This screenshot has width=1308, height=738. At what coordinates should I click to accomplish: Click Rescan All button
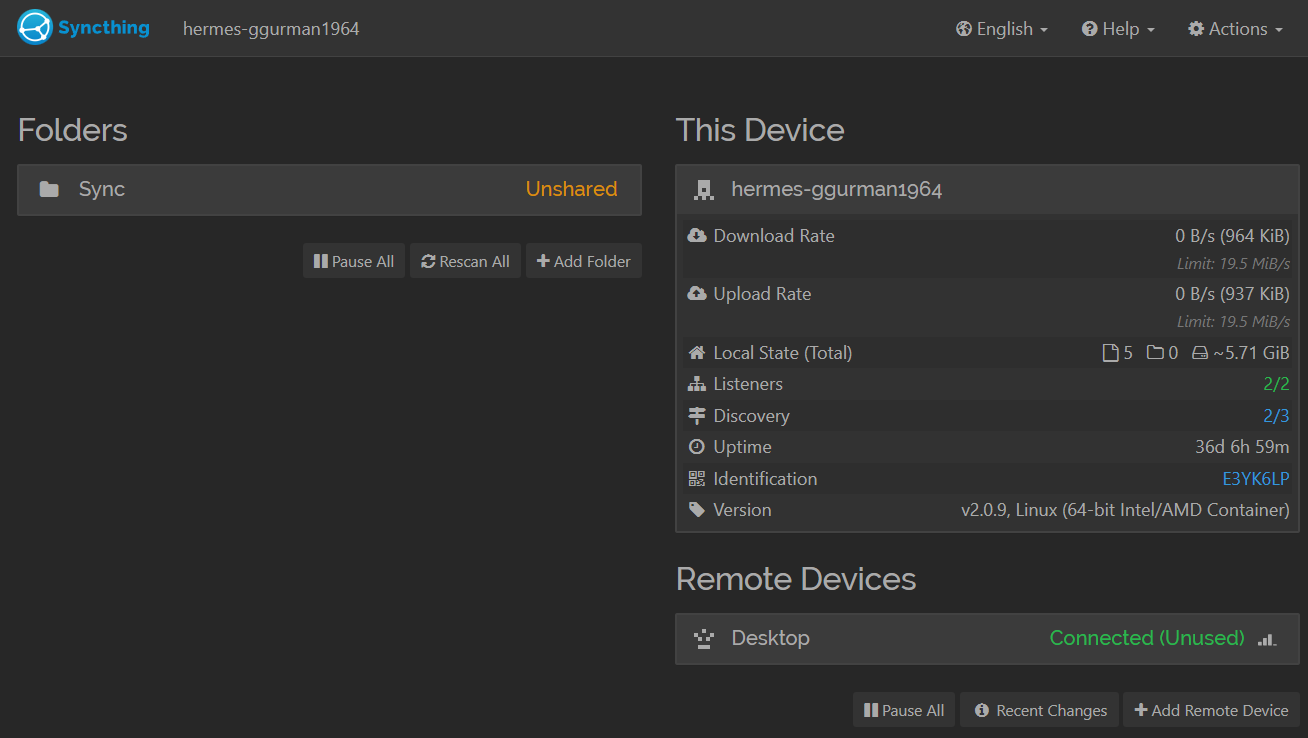click(x=466, y=261)
